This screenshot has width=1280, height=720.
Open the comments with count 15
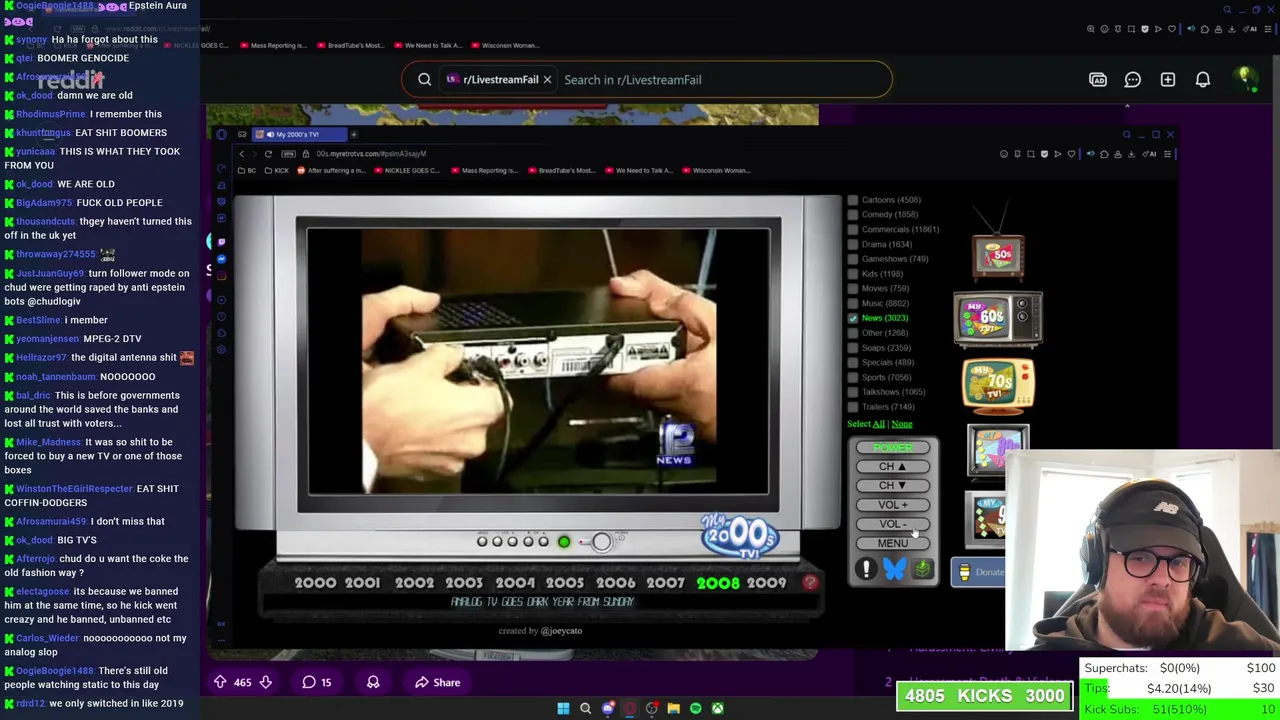317,682
